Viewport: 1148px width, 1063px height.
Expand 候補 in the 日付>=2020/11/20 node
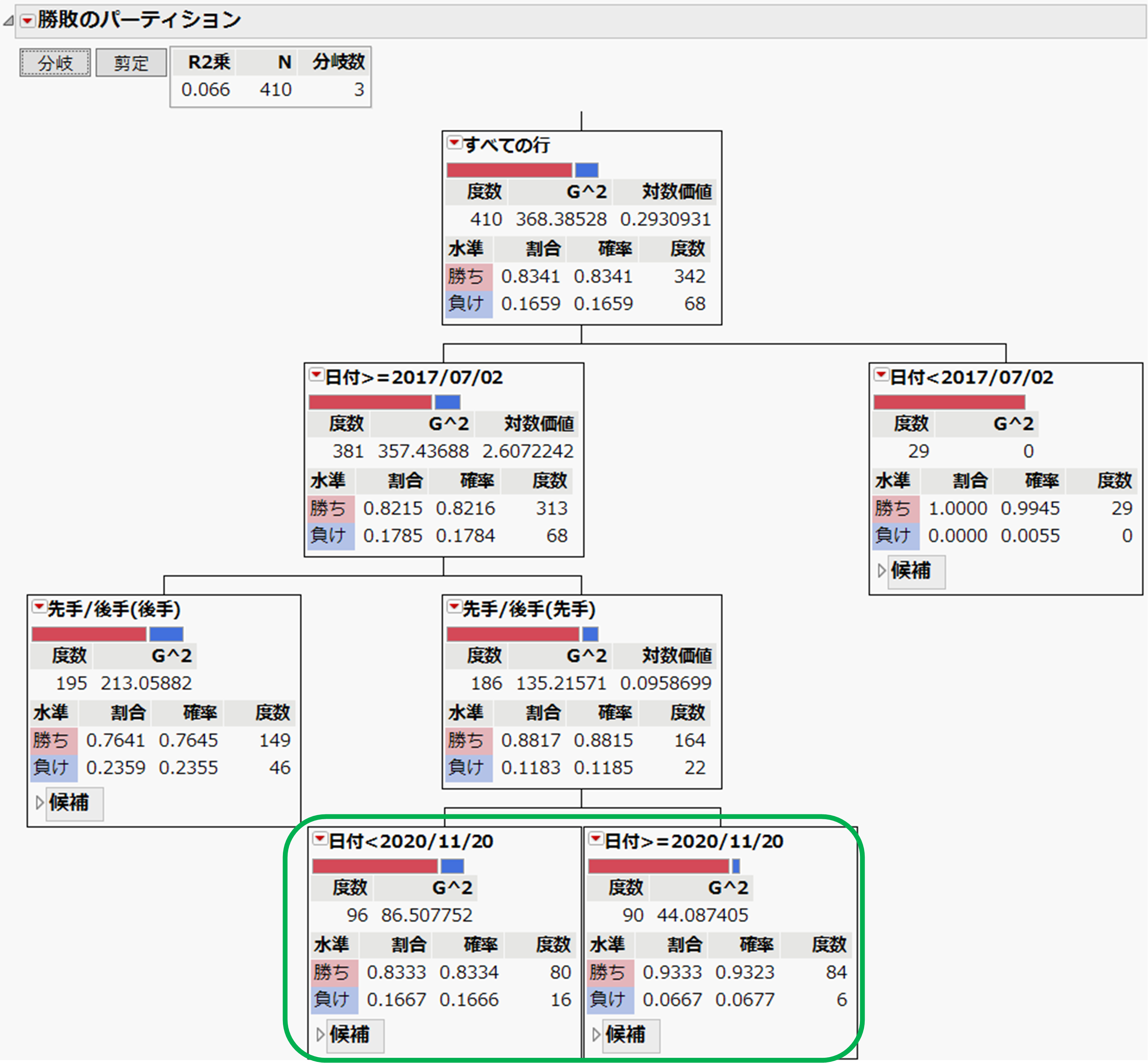pyautogui.click(x=596, y=1035)
